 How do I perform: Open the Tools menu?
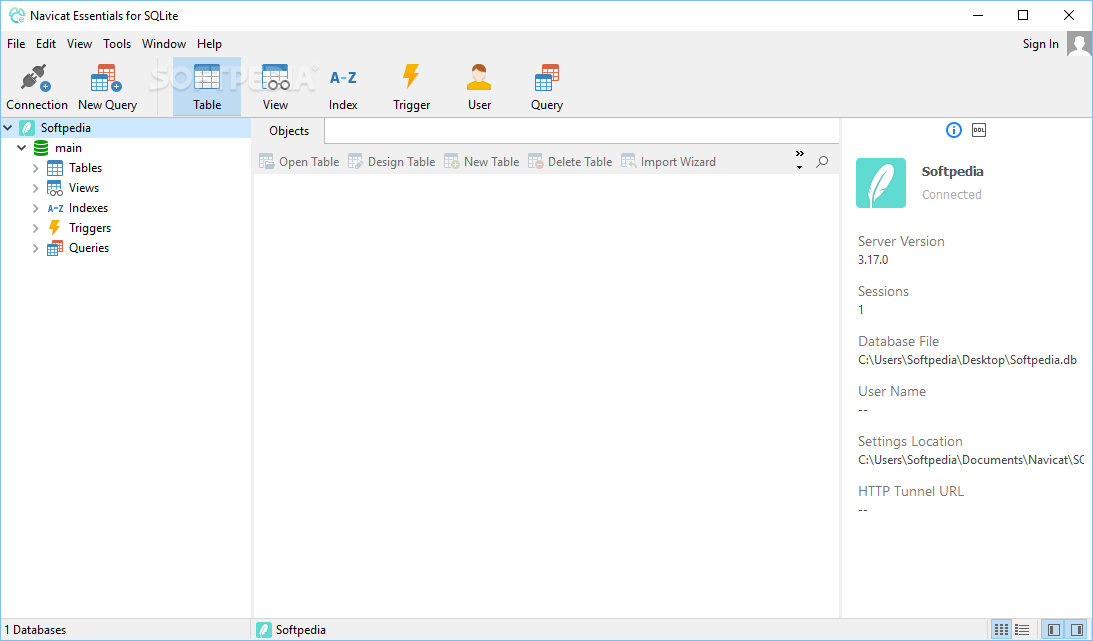point(117,44)
